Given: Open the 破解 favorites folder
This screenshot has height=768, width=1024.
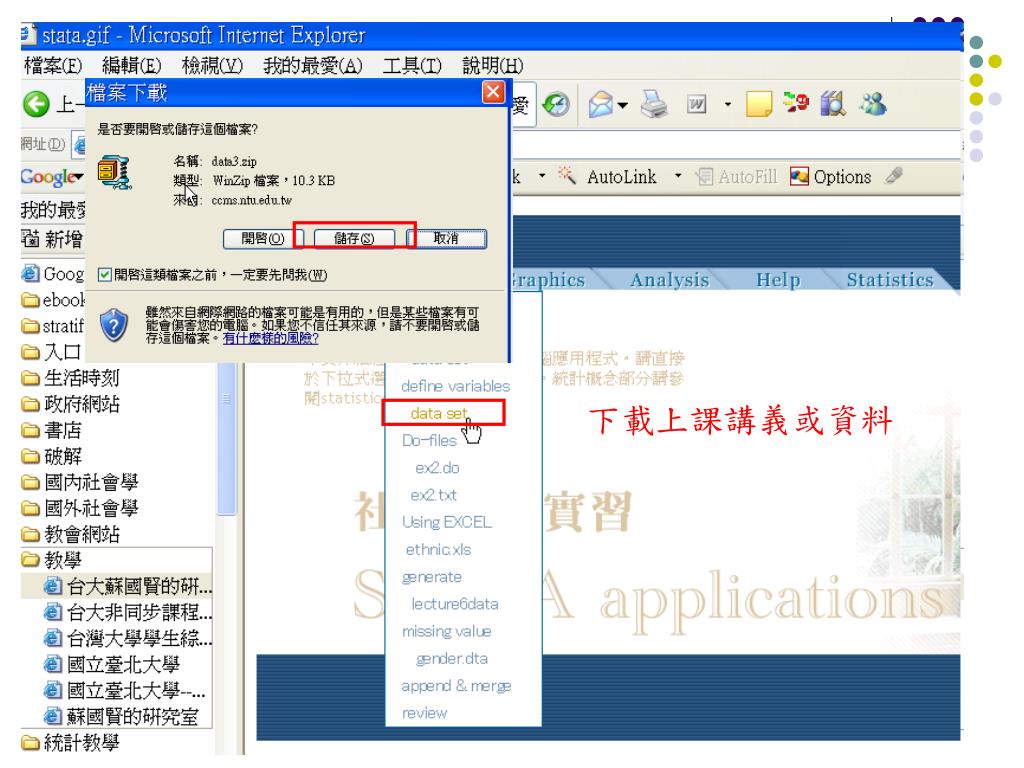Looking at the screenshot, I should [x=52, y=456].
